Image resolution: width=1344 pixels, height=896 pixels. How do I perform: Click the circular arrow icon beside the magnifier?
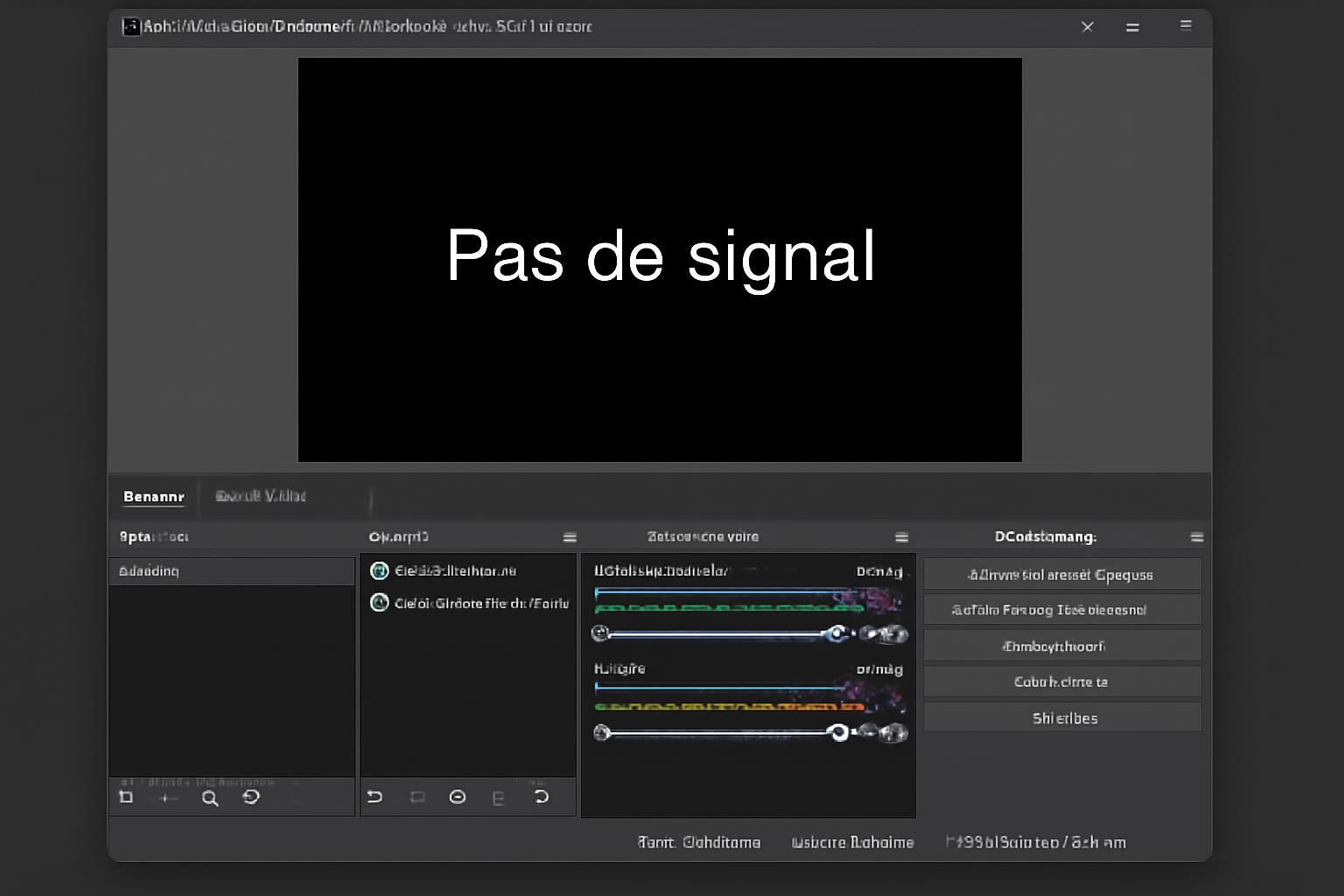pos(251,797)
